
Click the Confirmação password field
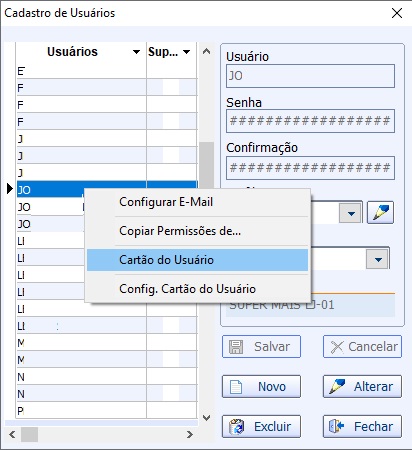click(x=310, y=168)
